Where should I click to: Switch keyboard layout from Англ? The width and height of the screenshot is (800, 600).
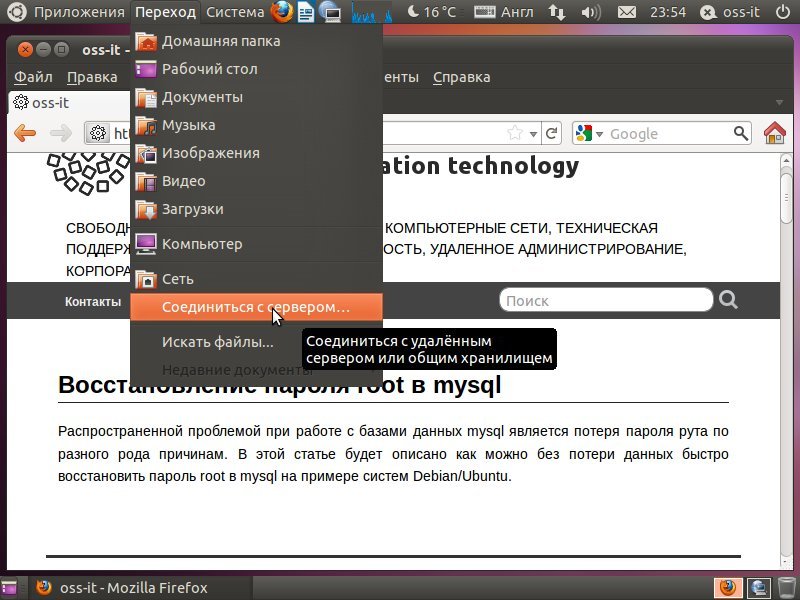point(500,11)
